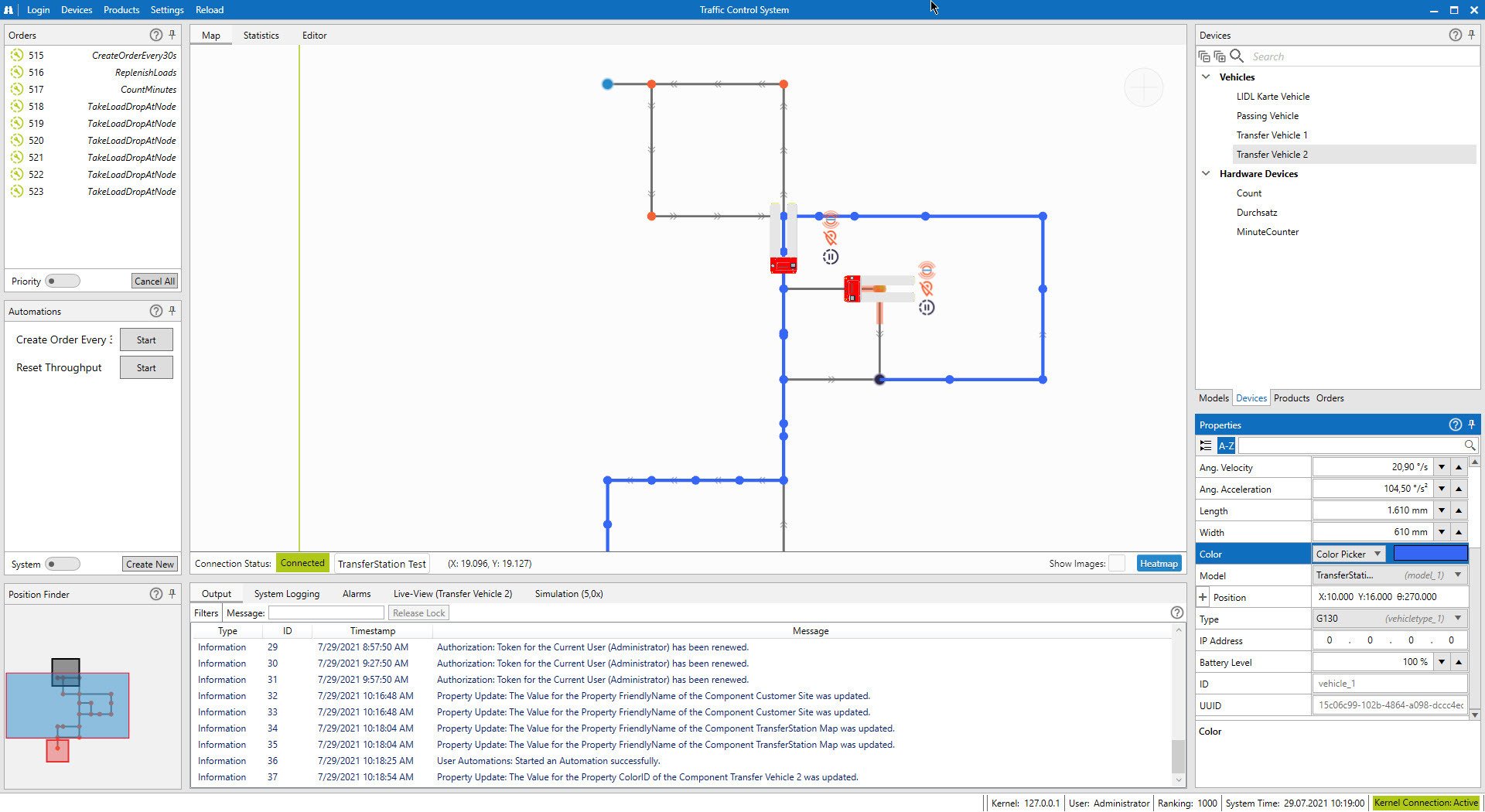Expand the Position property row
This screenshot has height=812, width=1485.
[x=1203, y=598]
